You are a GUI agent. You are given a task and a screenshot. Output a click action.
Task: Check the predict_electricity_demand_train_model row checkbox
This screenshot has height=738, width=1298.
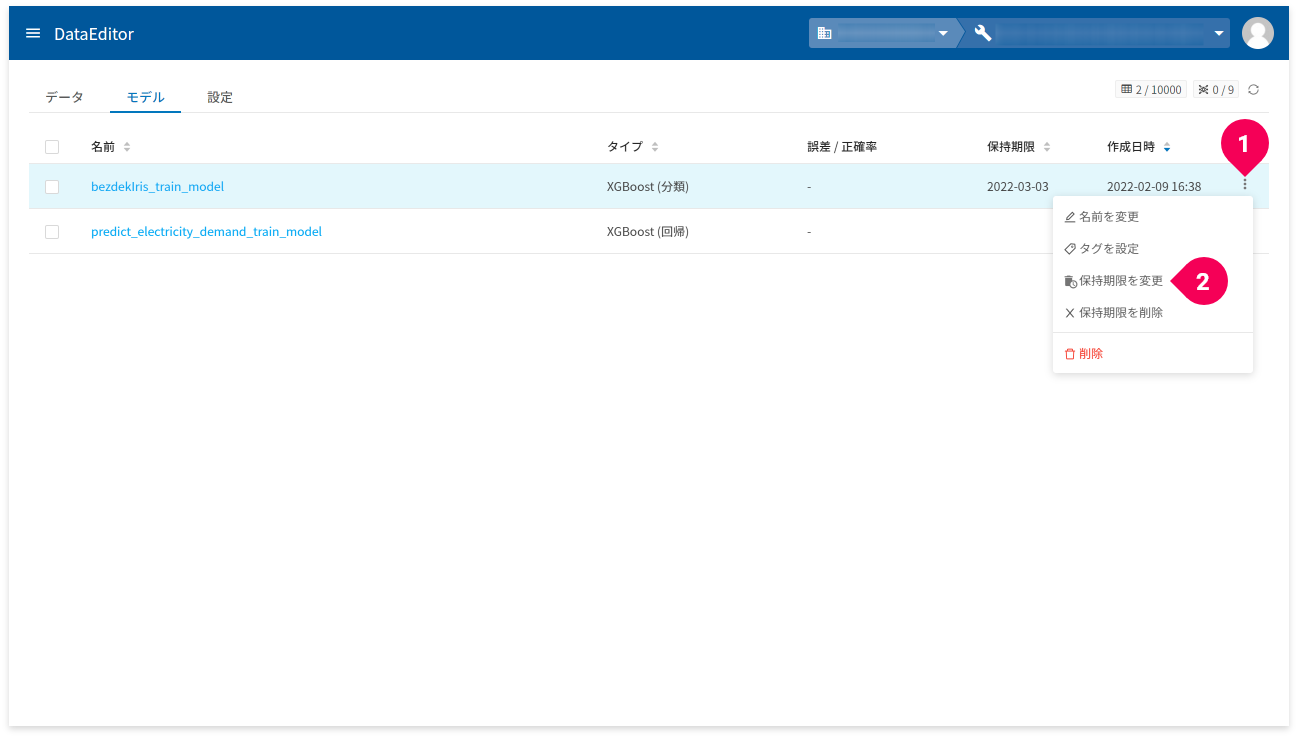(52, 232)
